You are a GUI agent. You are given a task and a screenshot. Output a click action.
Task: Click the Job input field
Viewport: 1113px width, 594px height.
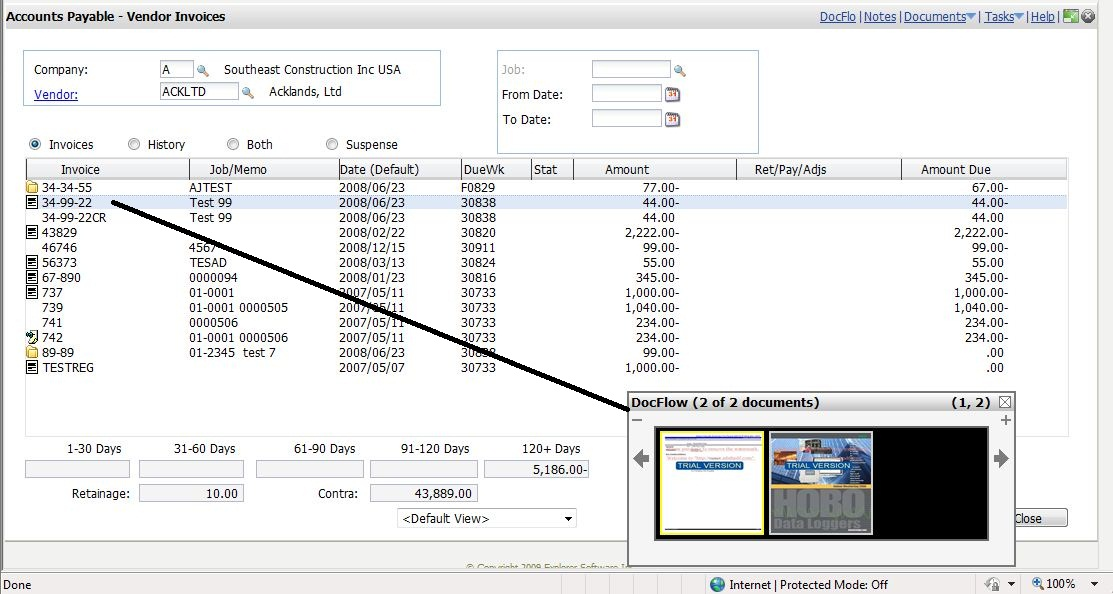(x=631, y=69)
